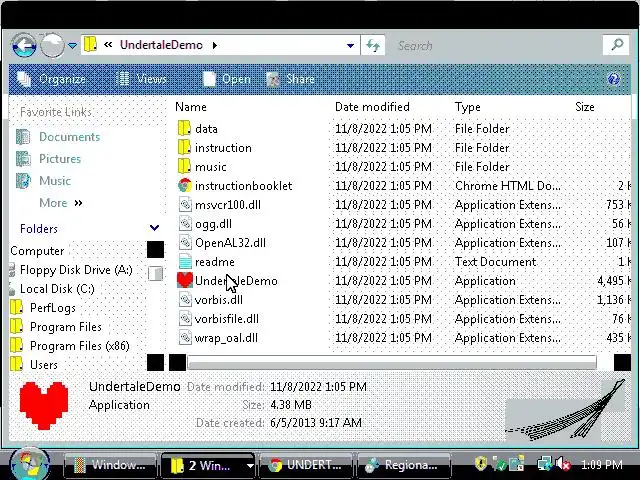Viewport: 640px width, 480px height.
Task: Click Open in the toolbar
Action: 227,79
